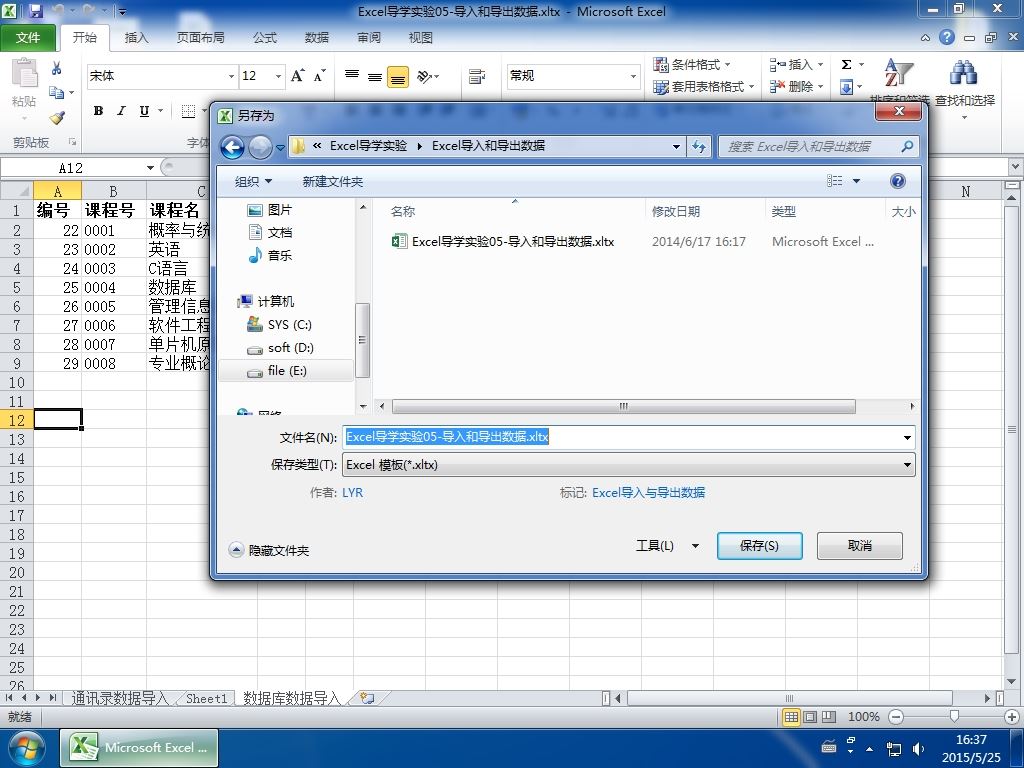Click the Copy icon in the clipboard group
The width and height of the screenshot is (1024, 768).
[x=57, y=93]
